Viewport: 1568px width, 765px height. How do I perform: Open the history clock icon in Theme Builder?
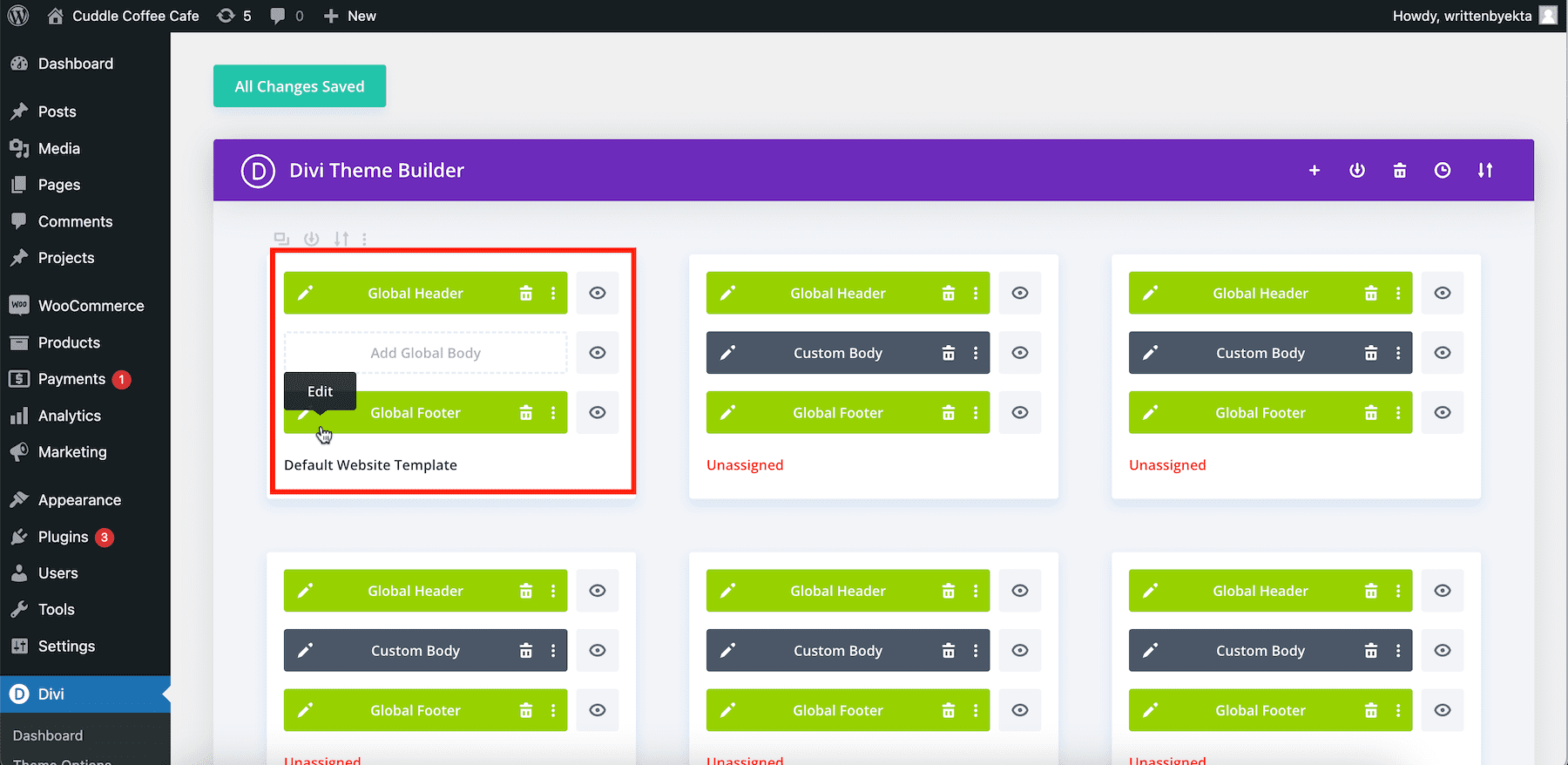1443,171
